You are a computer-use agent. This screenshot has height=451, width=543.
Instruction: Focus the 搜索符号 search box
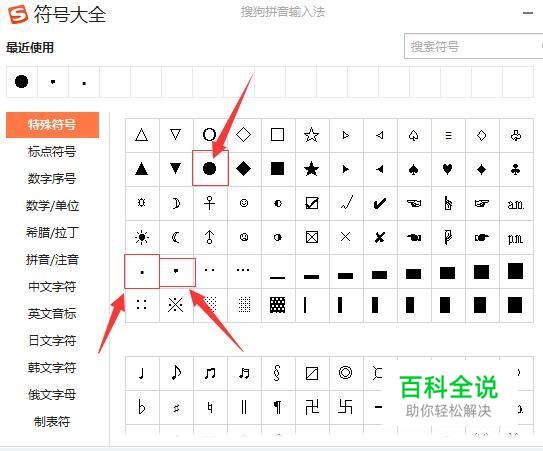(473, 46)
